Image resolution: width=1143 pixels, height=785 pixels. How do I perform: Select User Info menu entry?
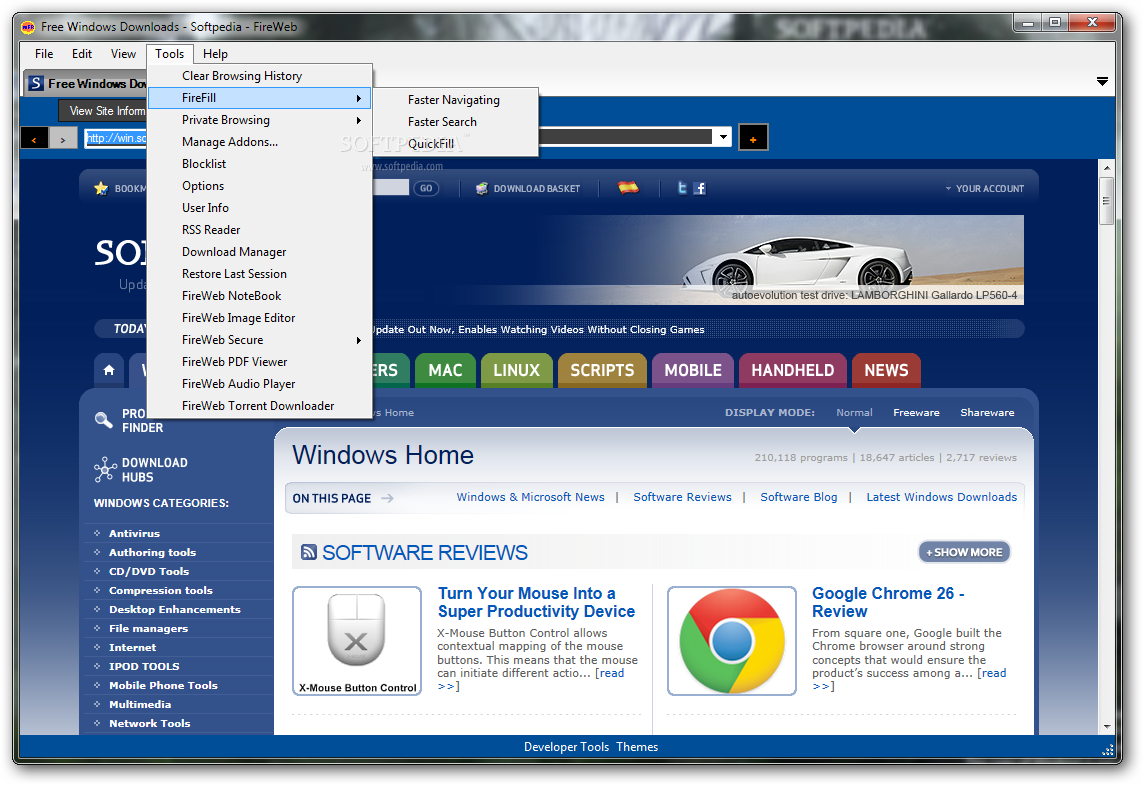[260, 208]
